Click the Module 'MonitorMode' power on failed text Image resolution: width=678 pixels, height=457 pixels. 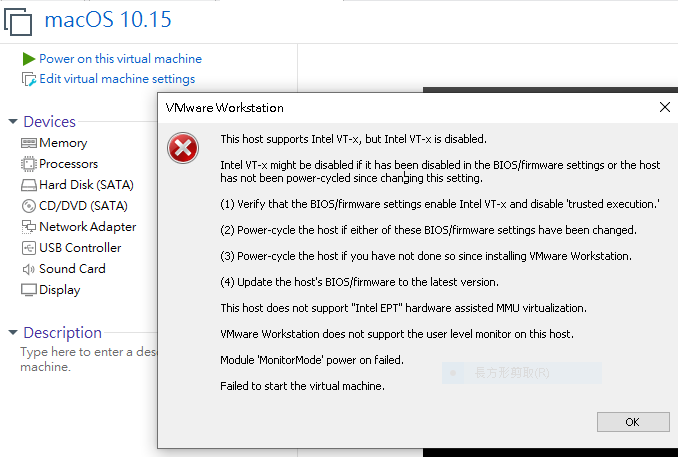pos(312,360)
